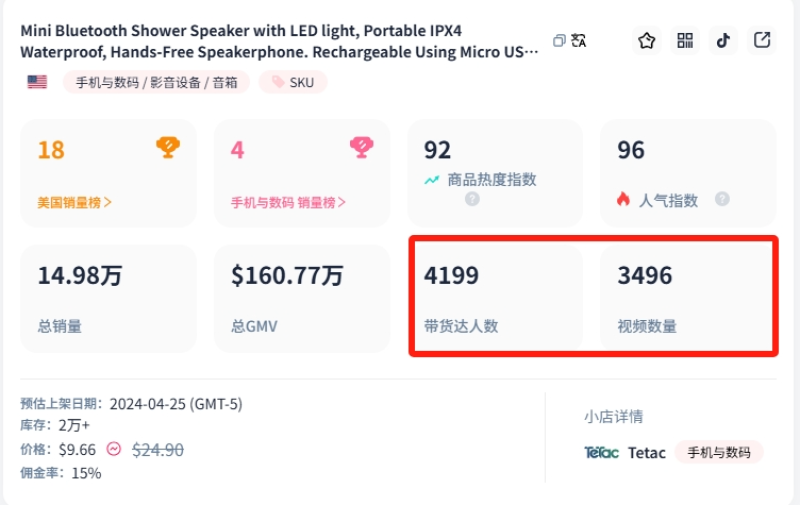Click the pink trophy icon
This screenshot has height=505, width=800.
pyautogui.click(x=361, y=148)
